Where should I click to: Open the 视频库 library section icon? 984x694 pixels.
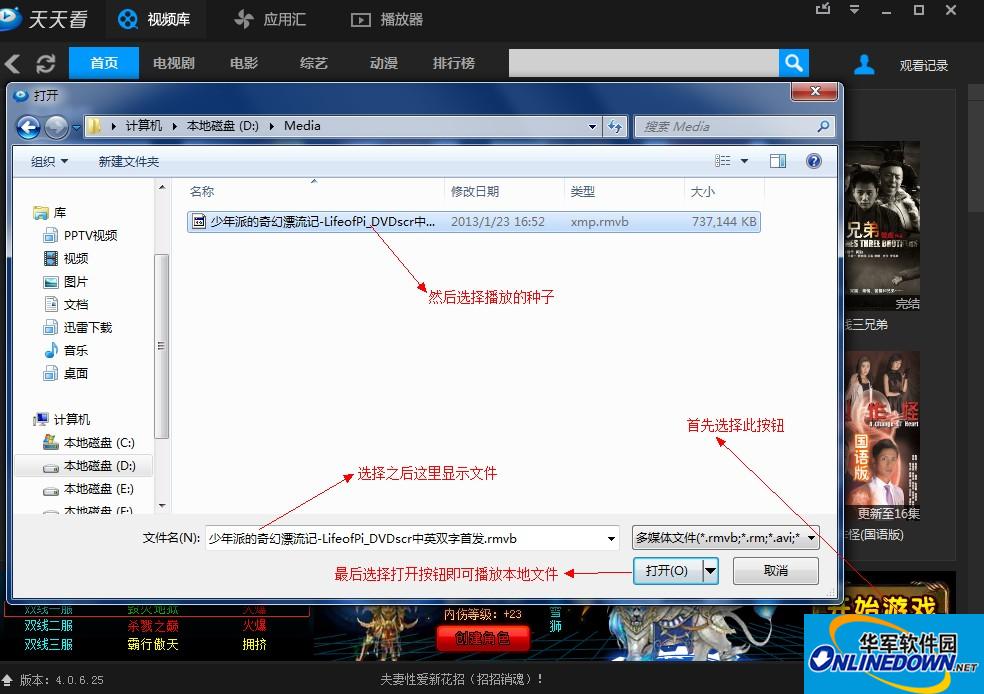[128, 19]
